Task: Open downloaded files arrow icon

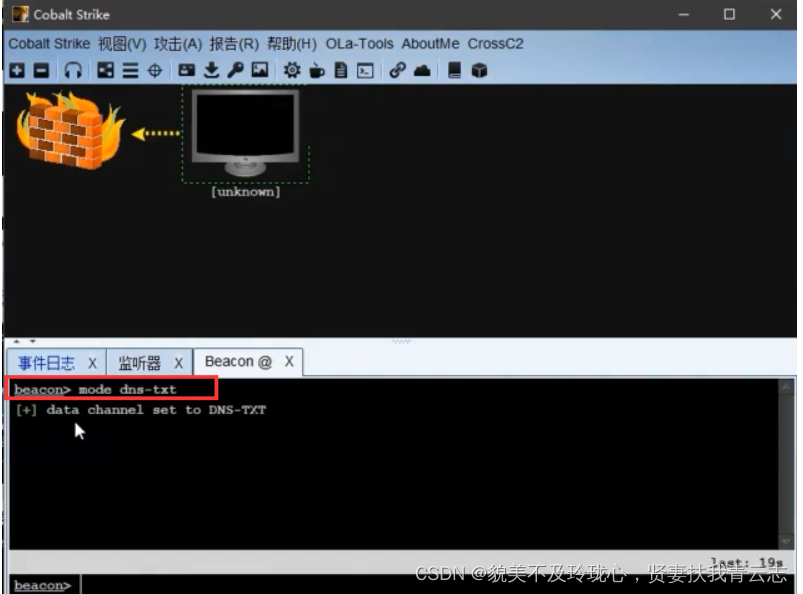Action: (211, 70)
